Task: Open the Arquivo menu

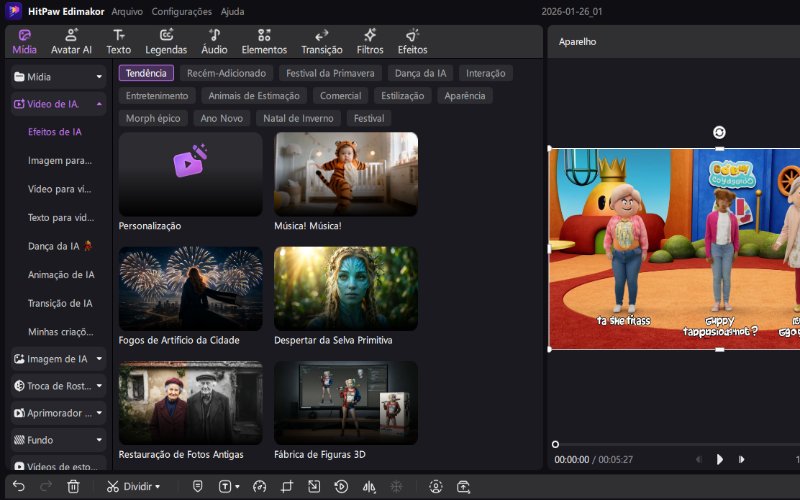Action: (x=127, y=12)
